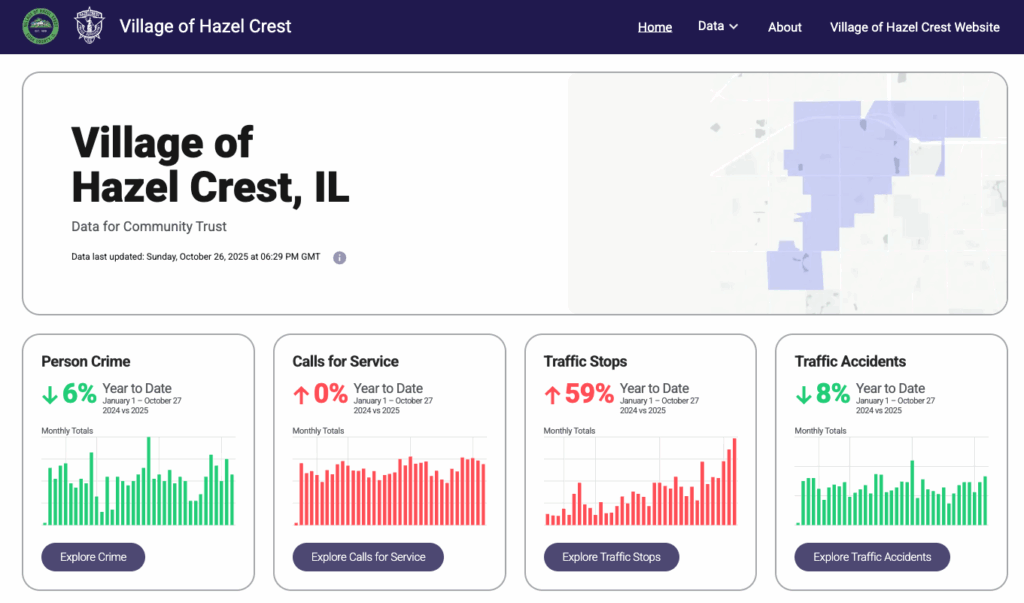Click the red up arrow on Traffic Stops
The width and height of the screenshot is (1024, 603).
[552, 395]
